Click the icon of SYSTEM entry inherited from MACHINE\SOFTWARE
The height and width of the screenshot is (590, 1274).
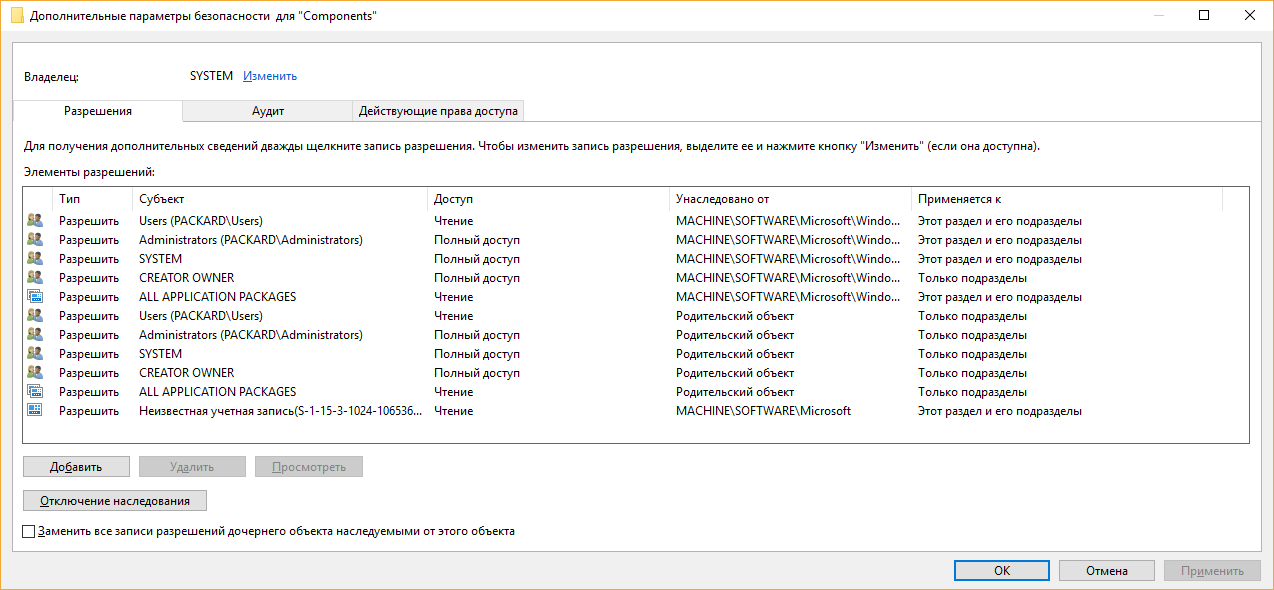[x=35, y=259]
